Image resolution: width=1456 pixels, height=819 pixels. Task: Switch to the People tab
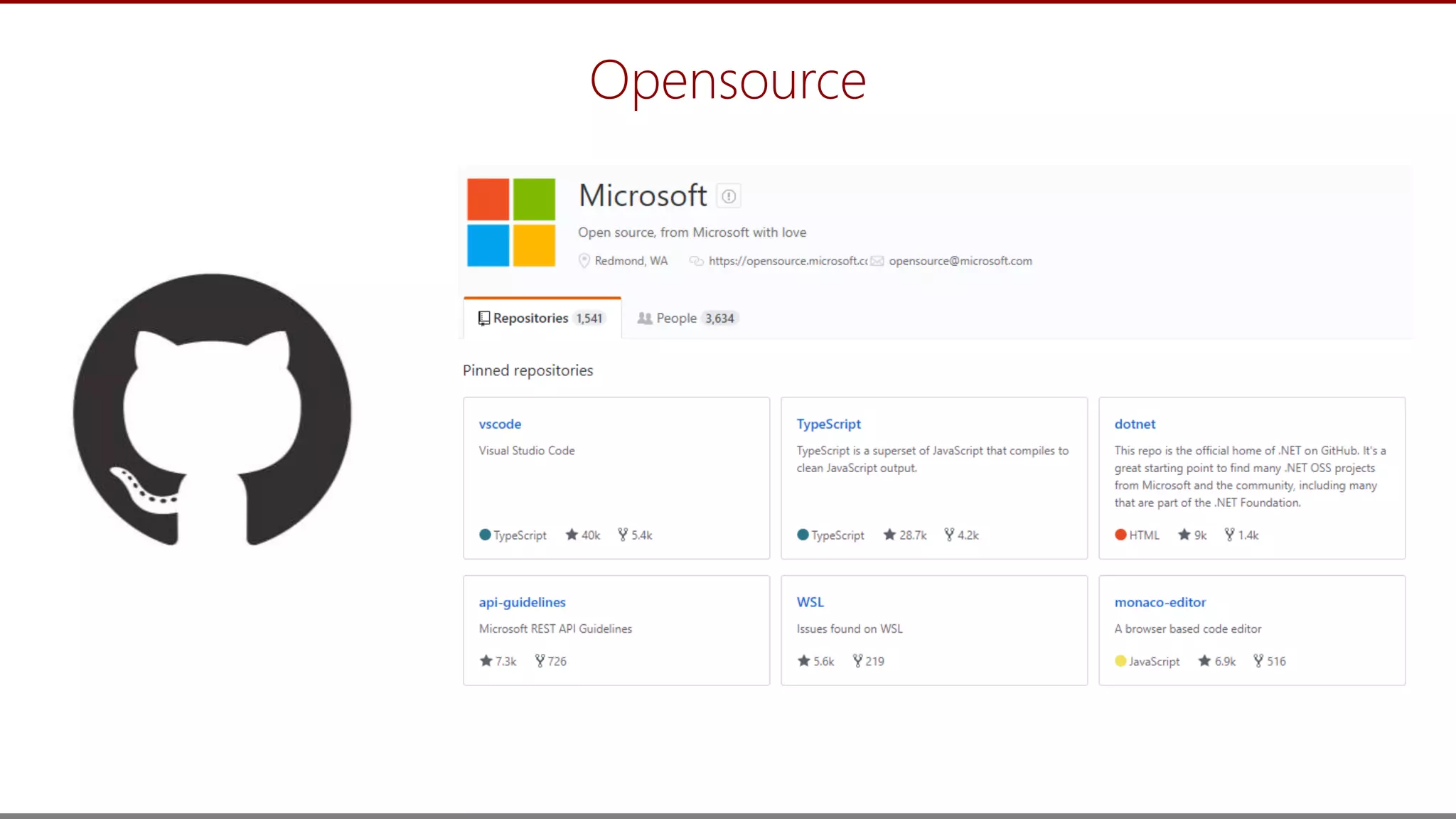[687, 318]
